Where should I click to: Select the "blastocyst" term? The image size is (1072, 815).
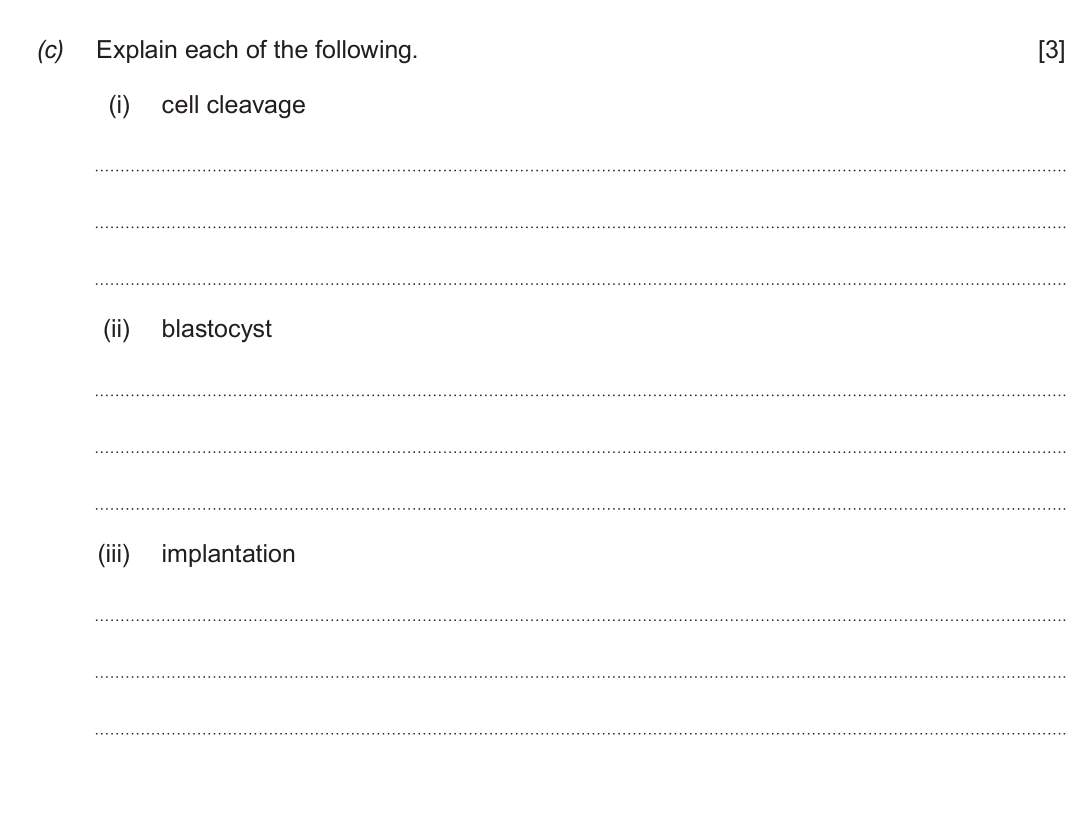[216, 329]
